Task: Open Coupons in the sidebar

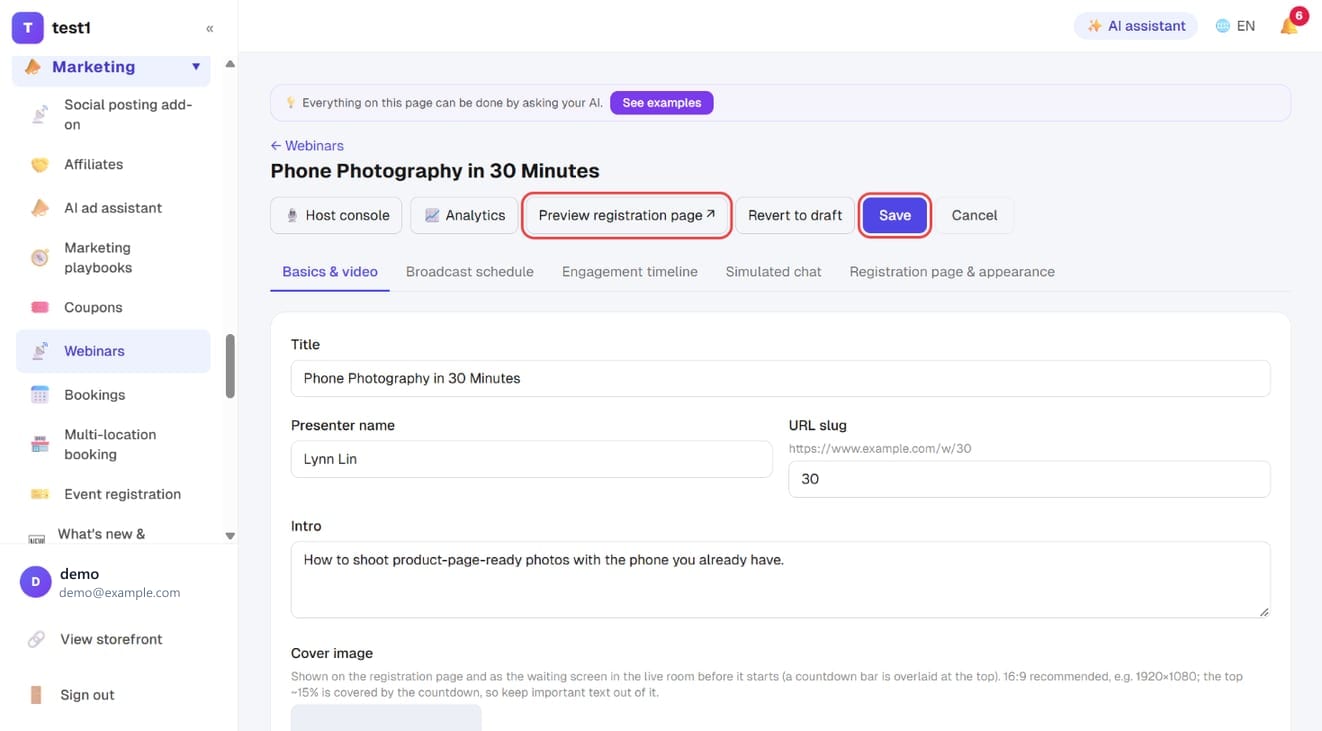Action: tap(113, 307)
